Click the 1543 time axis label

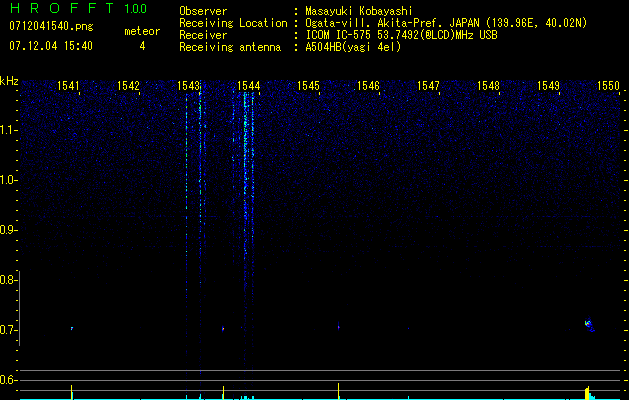click(189, 86)
